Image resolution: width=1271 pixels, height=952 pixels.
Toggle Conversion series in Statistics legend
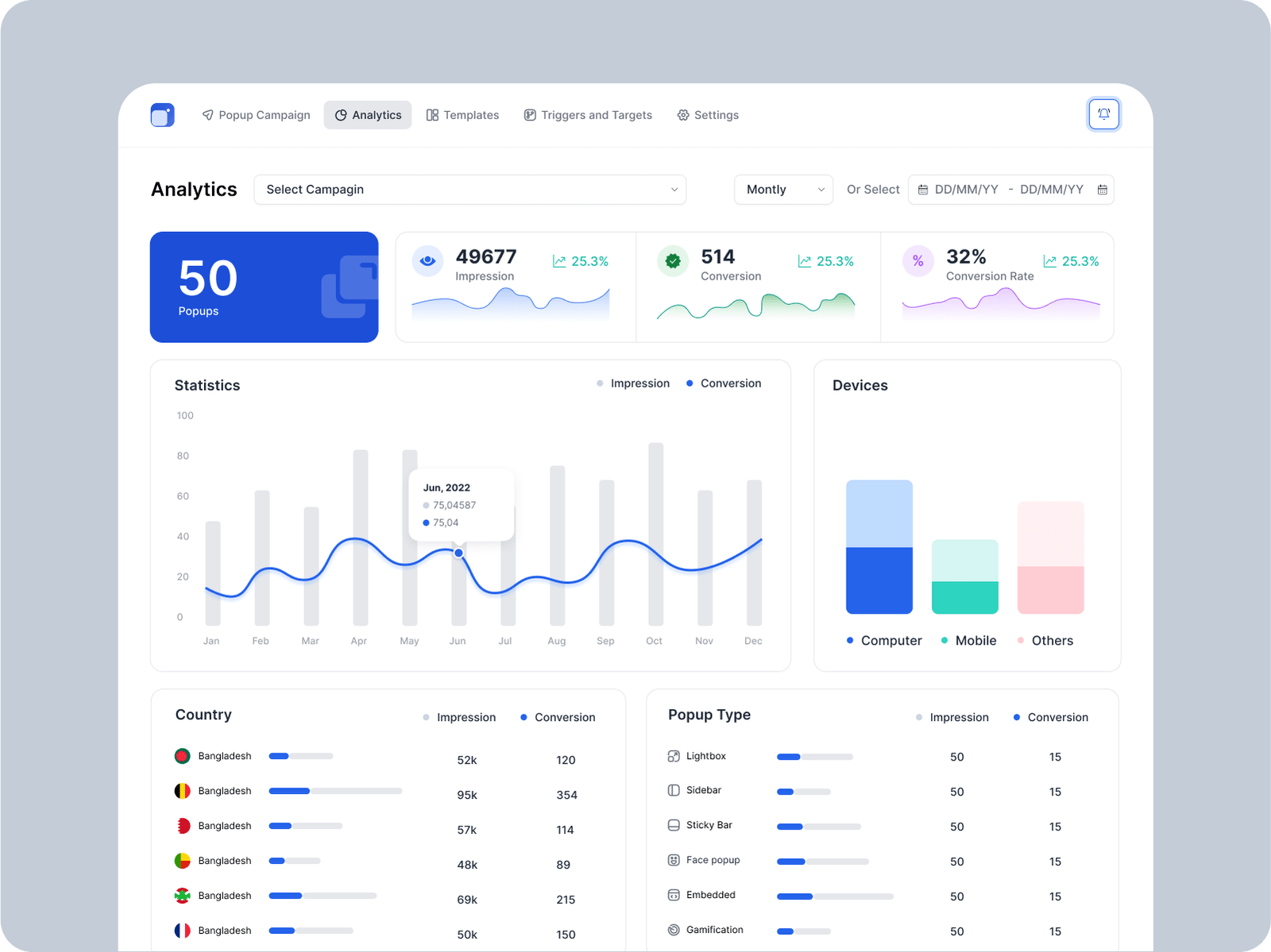coord(724,383)
